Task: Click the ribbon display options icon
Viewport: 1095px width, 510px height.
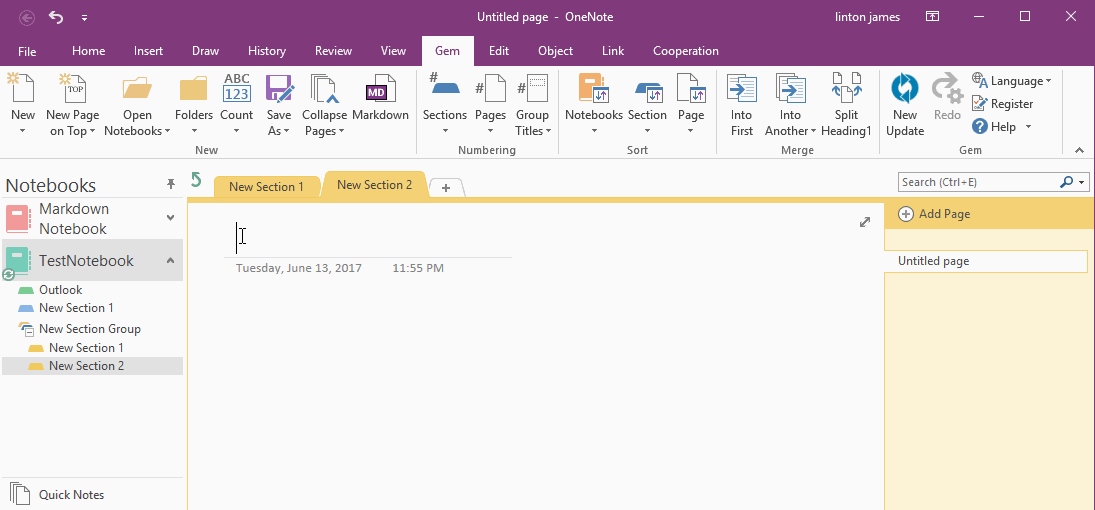Action: click(932, 17)
